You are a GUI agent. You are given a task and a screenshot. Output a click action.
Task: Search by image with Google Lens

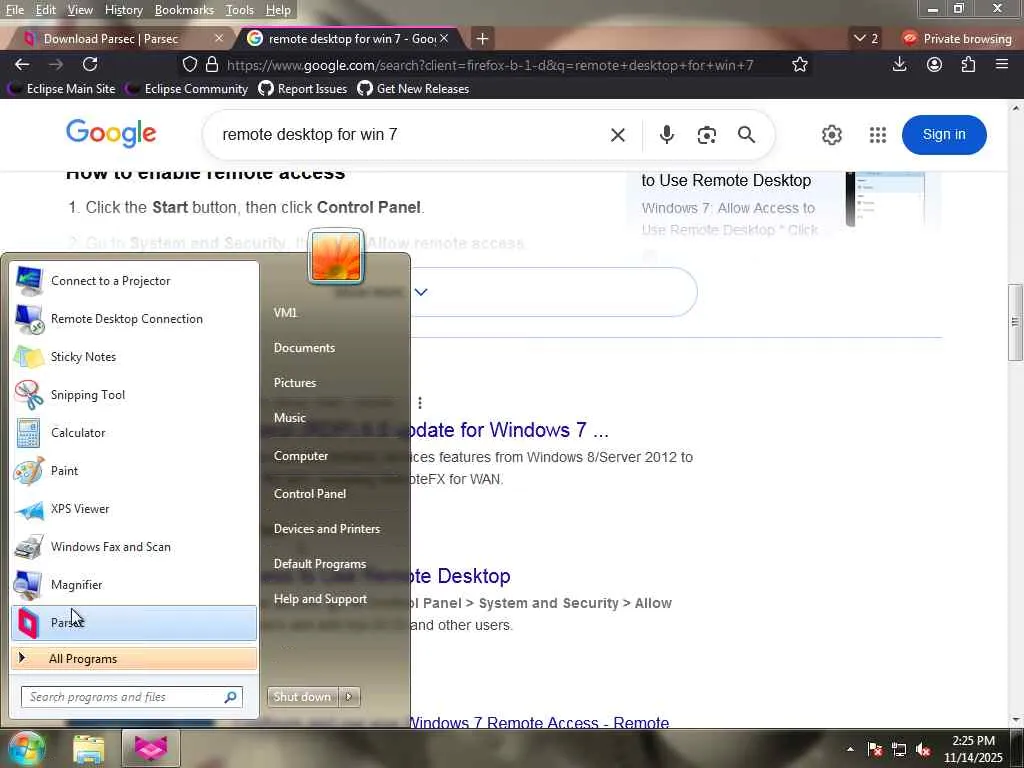707,135
